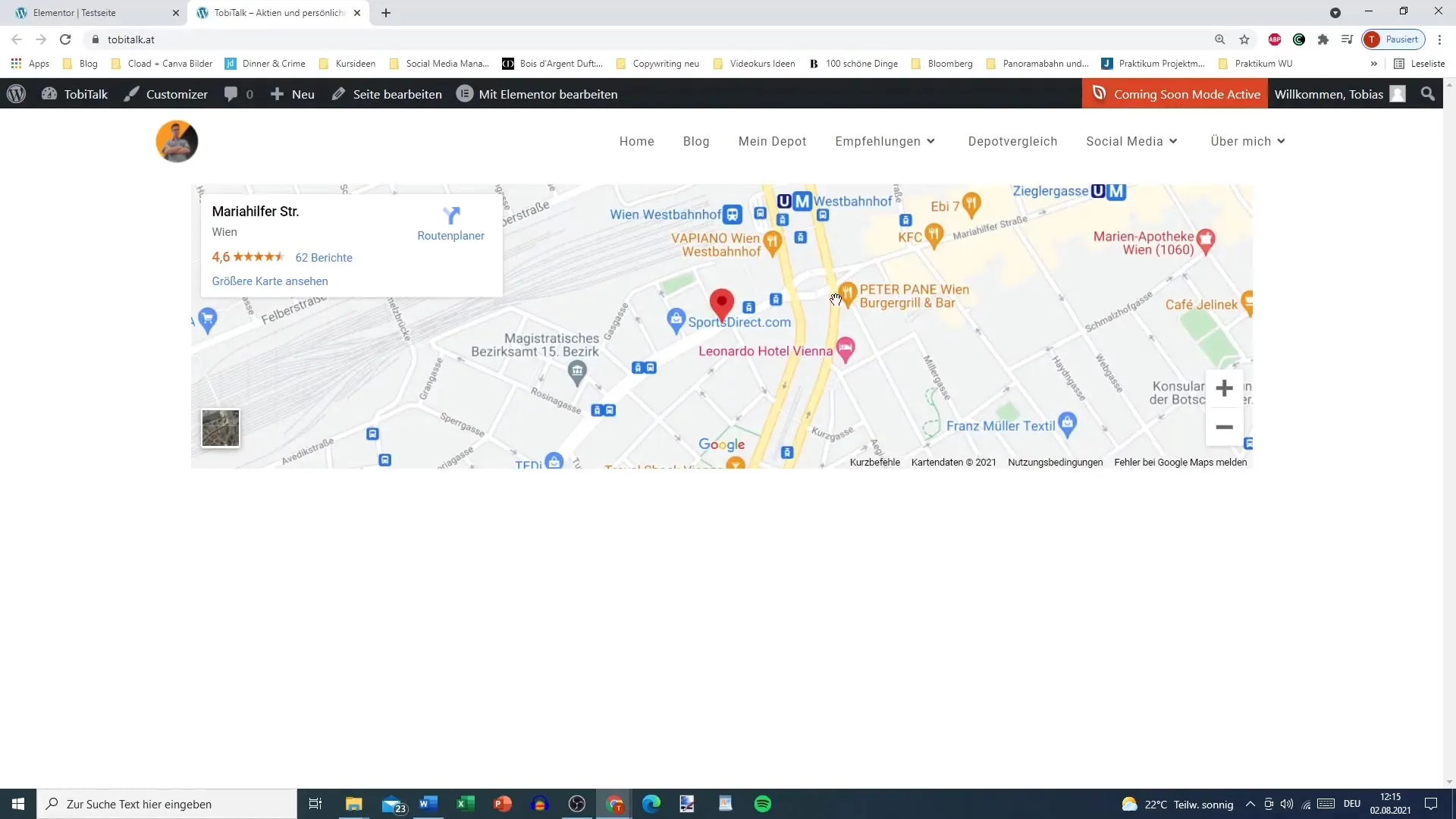Open the Chrome three-dot menu
1456x819 pixels.
(x=1439, y=39)
